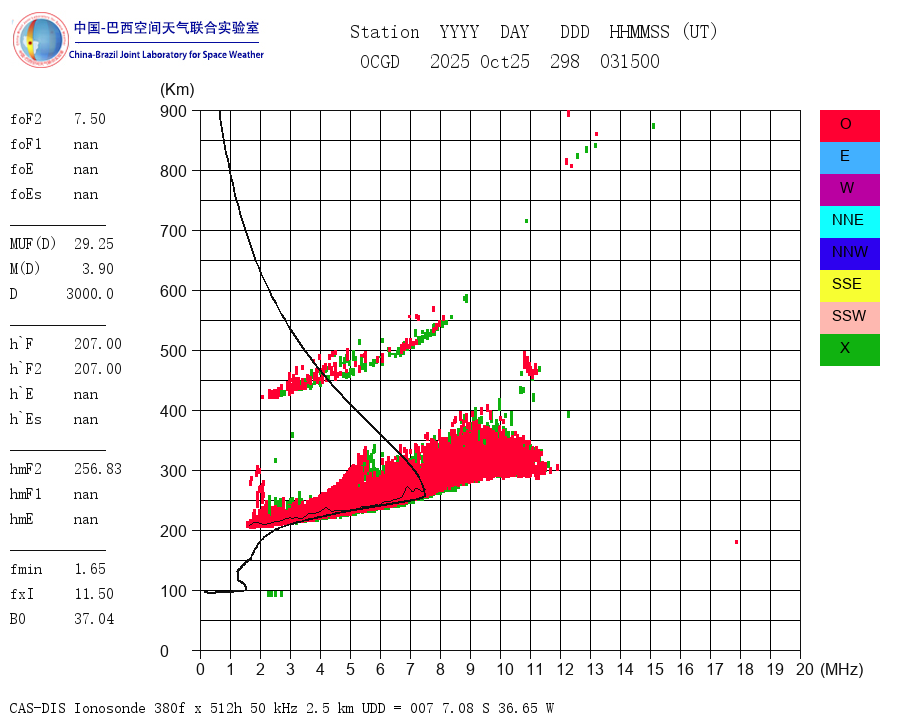Viewport: 900px width, 720px height.
Task: Select the red O legend swatch
Action: 849,126
